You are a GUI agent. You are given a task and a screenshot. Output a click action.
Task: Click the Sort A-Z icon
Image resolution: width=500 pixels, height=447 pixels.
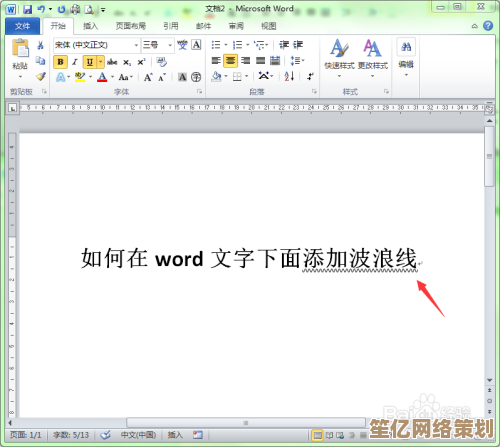289,77
